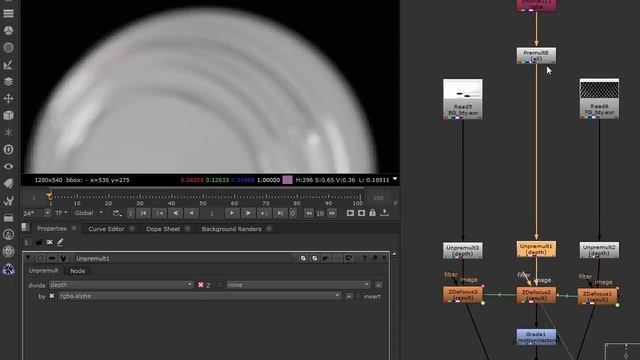Click the pencil edit icon in Properties bar
This screenshot has width=640, height=360.
(60, 242)
